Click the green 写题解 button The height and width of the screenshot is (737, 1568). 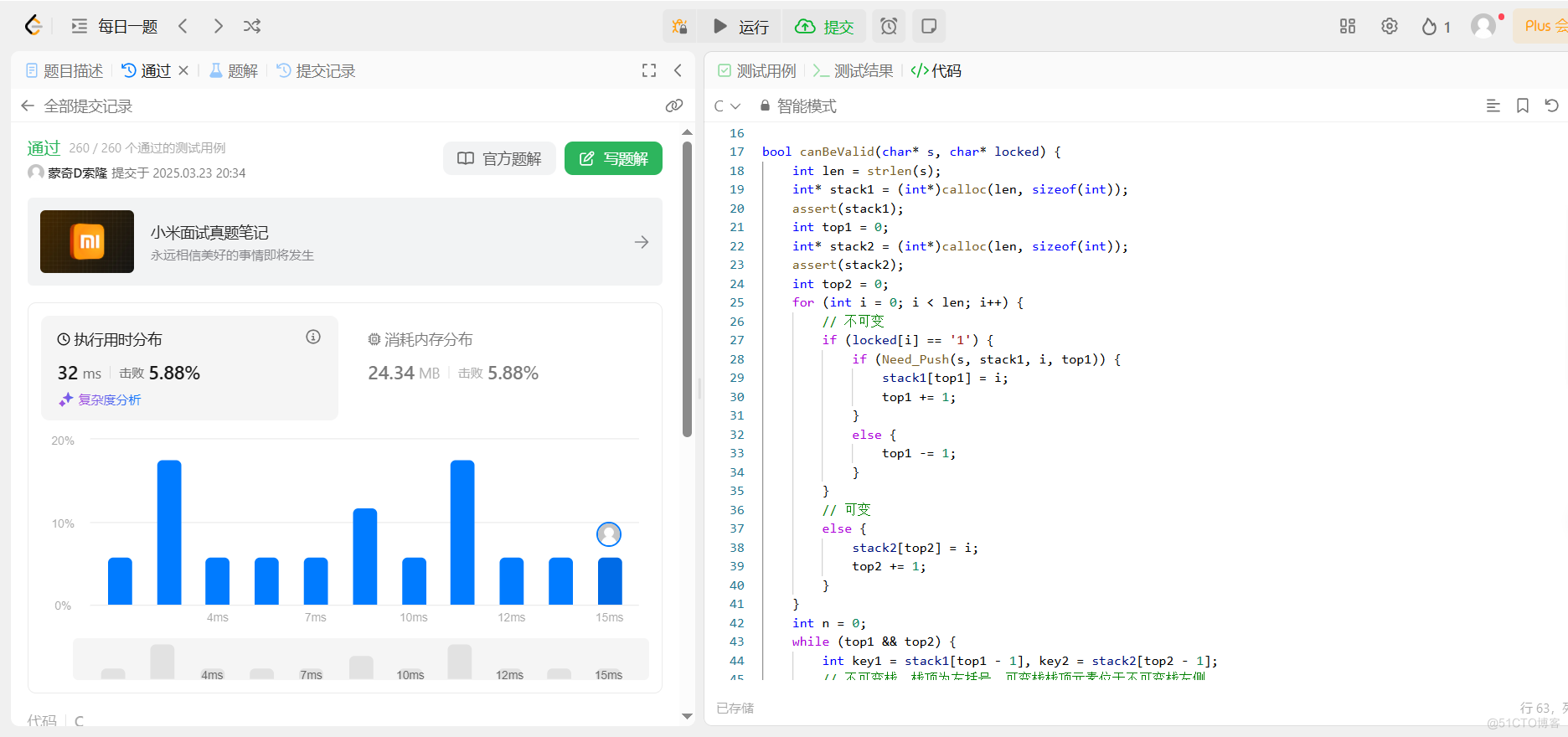[x=613, y=158]
